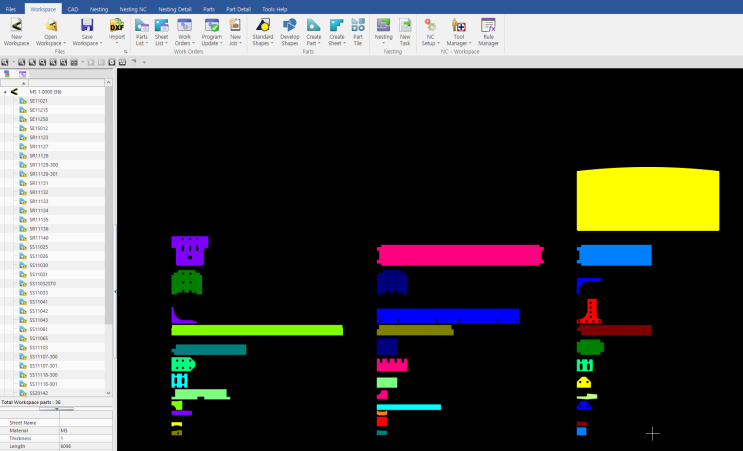
Task: Select the SS11032STO part in tree
Action: tap(43, 284)
